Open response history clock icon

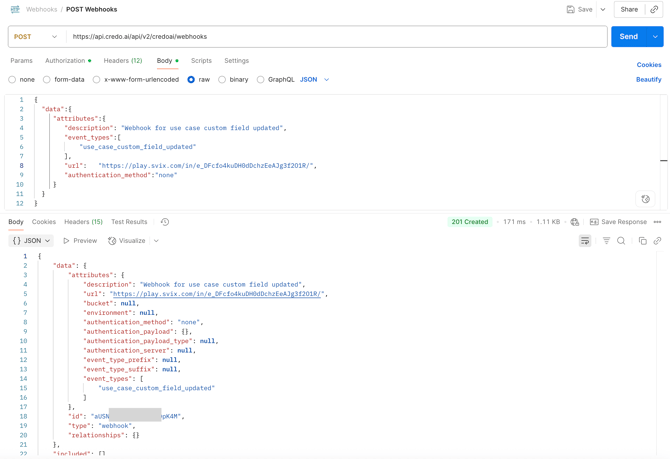pyautogui.click(x=165, y=222)
